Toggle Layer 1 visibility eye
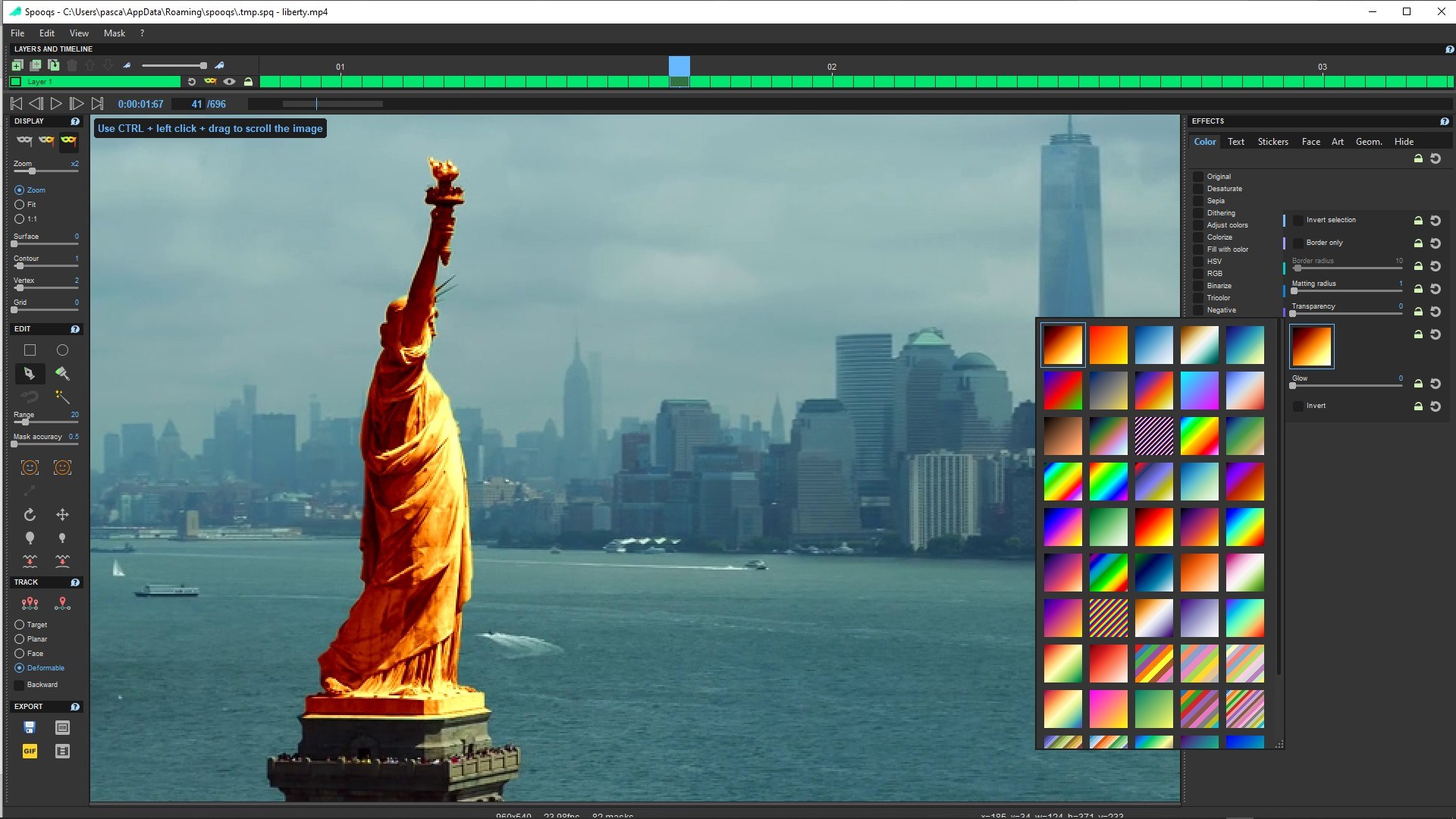 point(229,82)
